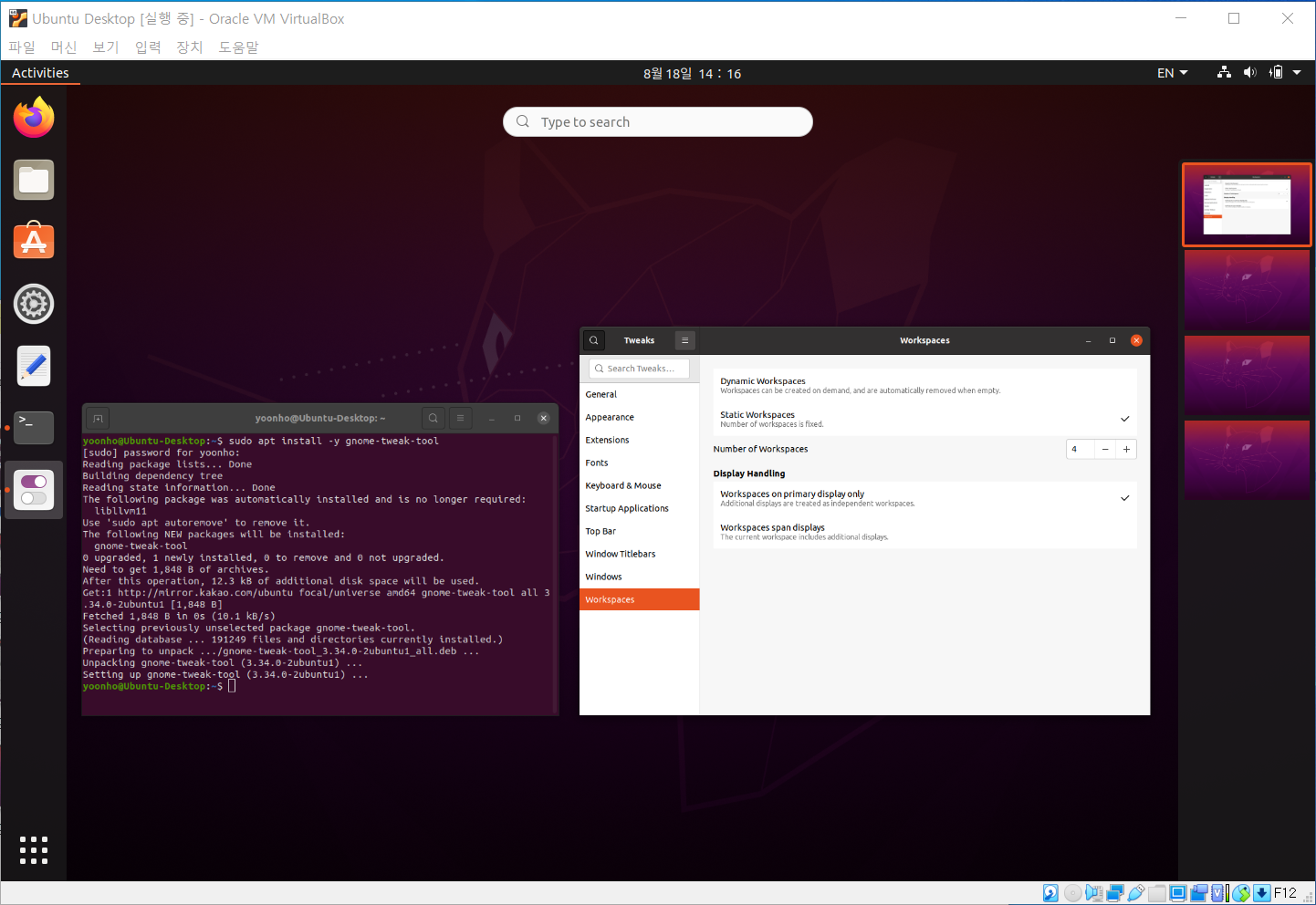Click the VirtualBox USB status icon
Screen dimensions: 1316x905
[x=1136, y=893]
